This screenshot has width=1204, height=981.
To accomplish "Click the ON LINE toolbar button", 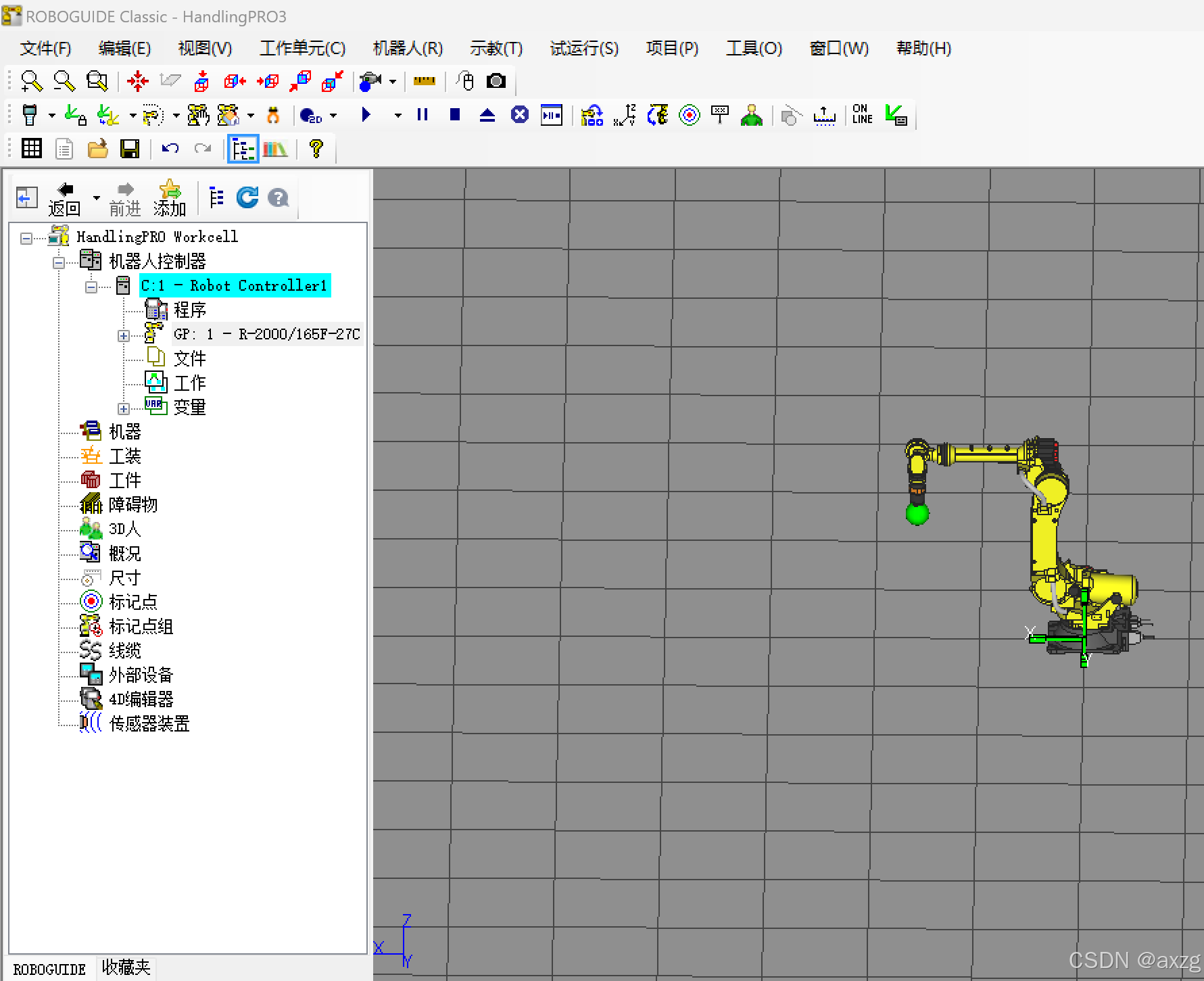I will tap(863, 114).
